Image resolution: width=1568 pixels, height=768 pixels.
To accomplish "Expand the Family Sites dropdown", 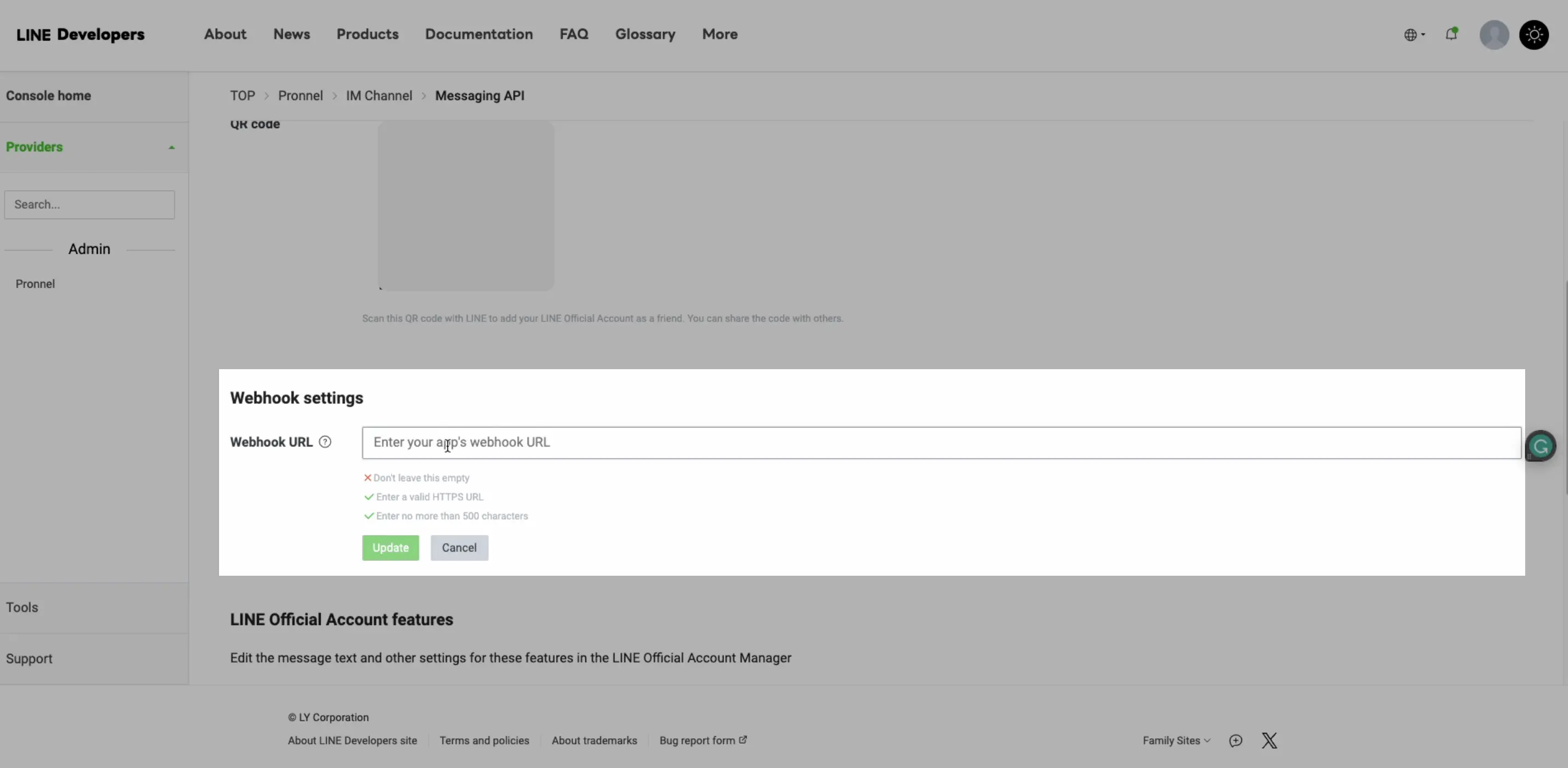I will (1176, 741).
